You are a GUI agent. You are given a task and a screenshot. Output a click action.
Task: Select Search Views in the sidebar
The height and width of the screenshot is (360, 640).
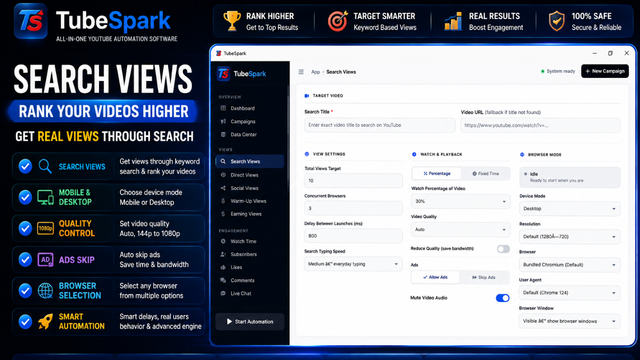tap(249, 162)
